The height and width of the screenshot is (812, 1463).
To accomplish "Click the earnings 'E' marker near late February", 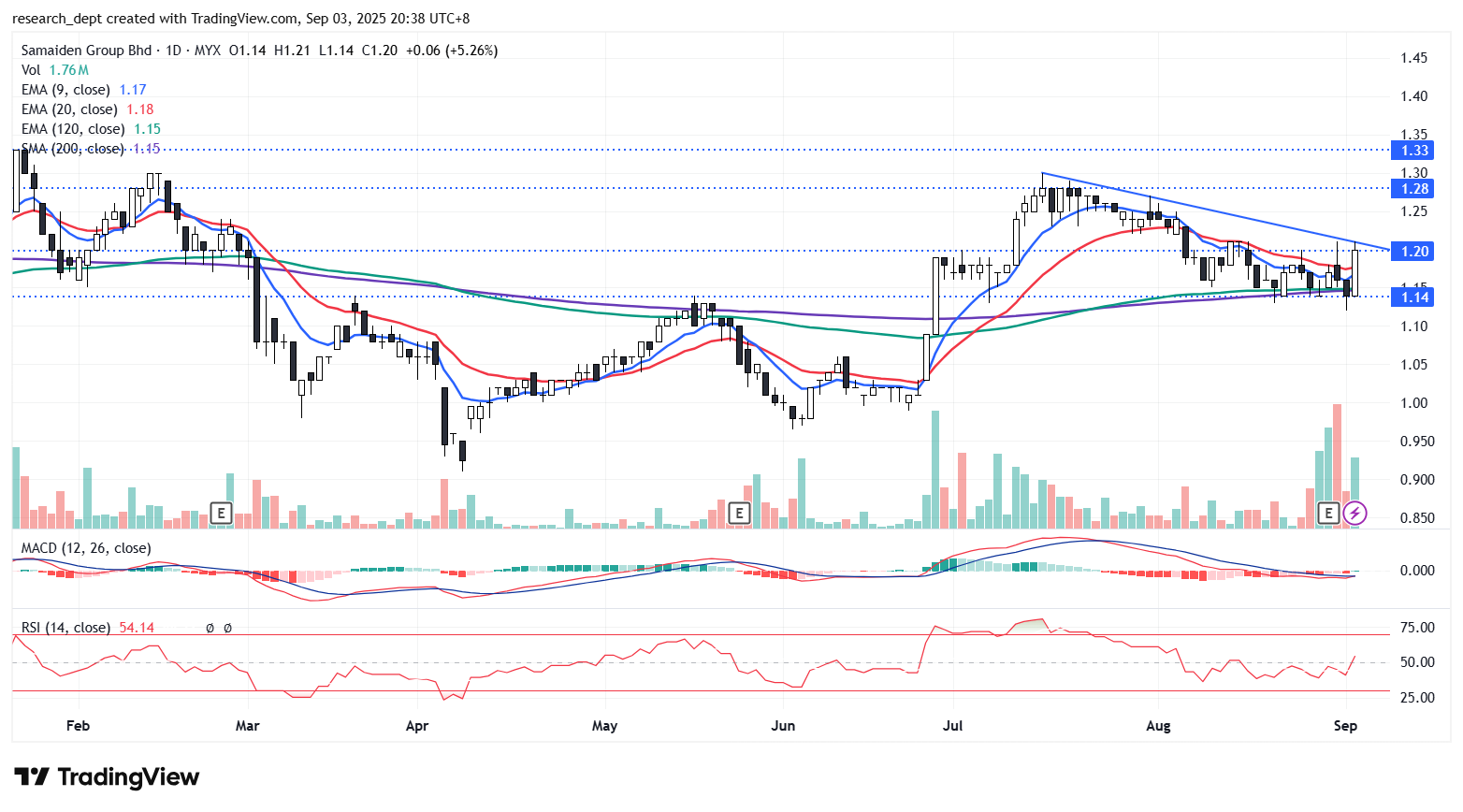I will (x=221, y=513).
